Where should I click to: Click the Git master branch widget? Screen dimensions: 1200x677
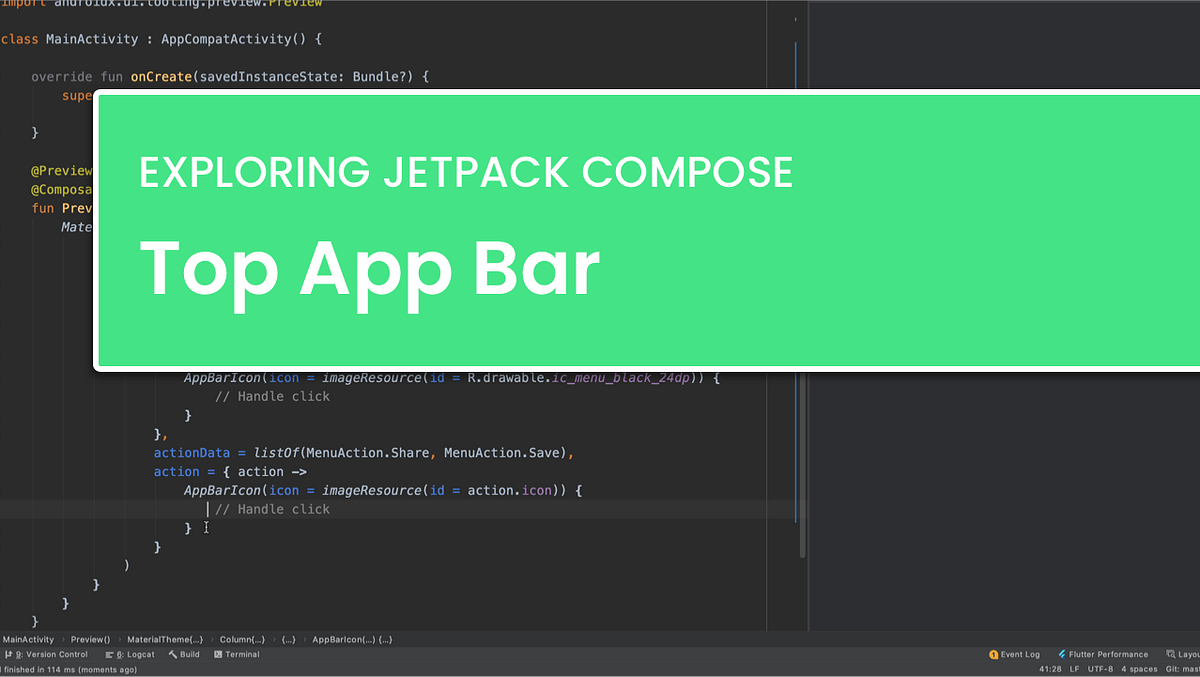pos(1180,668)
